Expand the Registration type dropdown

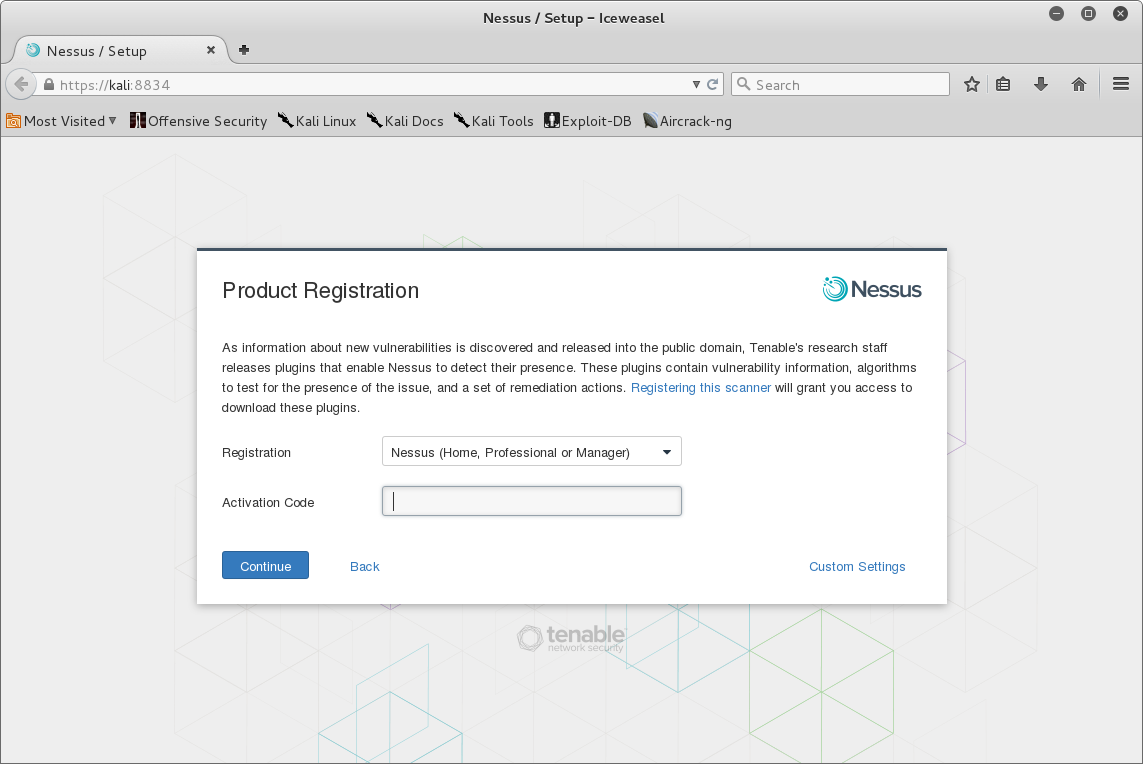531,452
